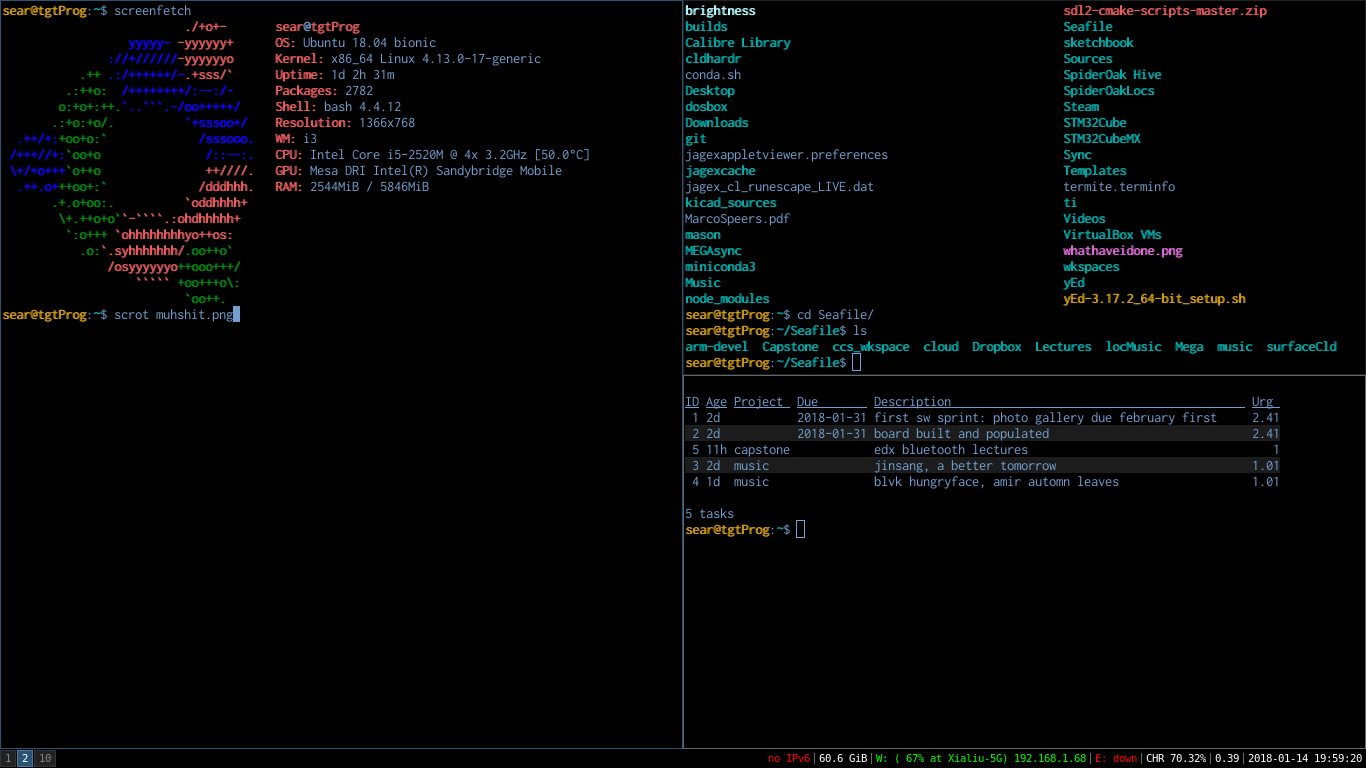Click 'ccs_wkspace' in the Seafile listing
This screenshot has width=1366, height=768.
[871, 347]
